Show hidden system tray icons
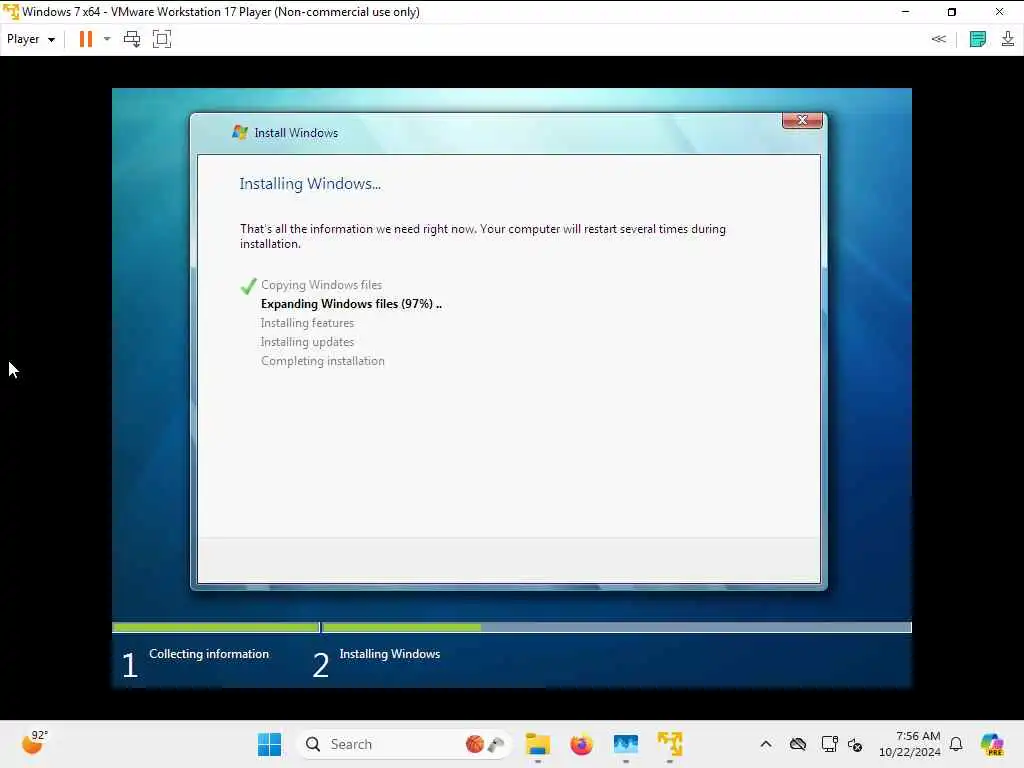This screenshot has width=1024, height=768. click(766, 744)
